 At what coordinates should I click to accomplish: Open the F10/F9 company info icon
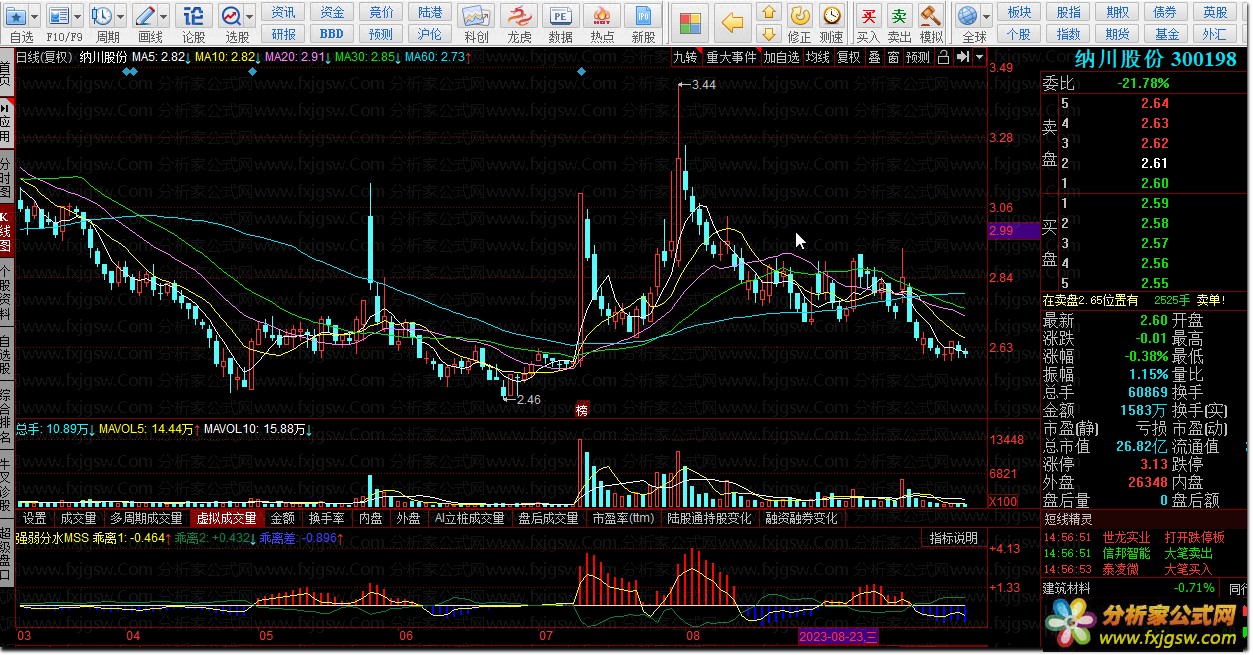tap(59, 15)
